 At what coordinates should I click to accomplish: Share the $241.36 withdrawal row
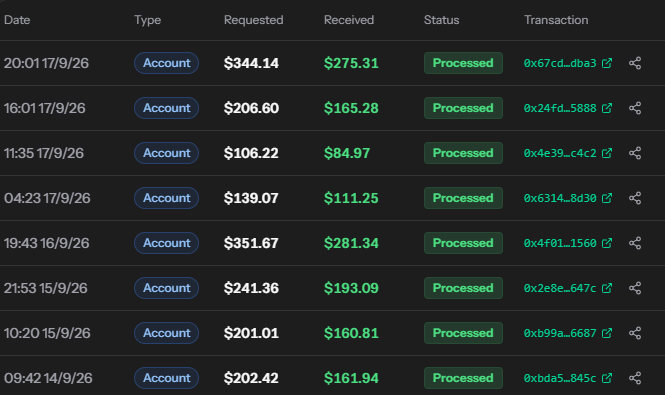coord(635,288)
